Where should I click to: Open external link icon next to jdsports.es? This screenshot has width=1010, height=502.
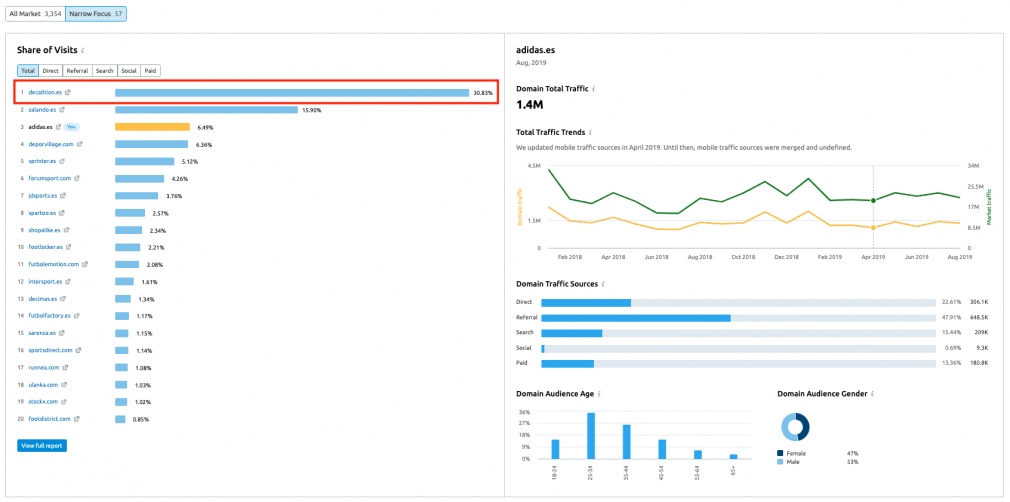point(63,196)
